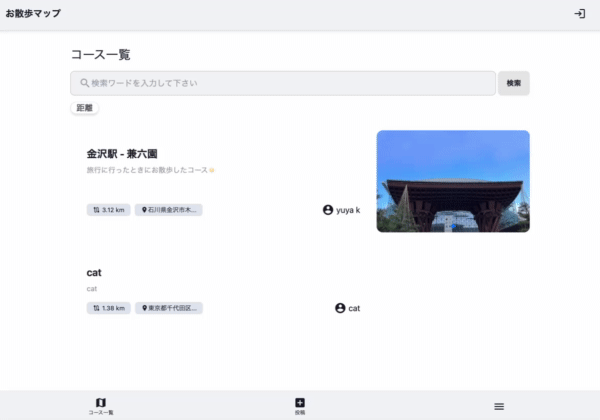Click the 石川県金沢市 location chip
Image resolution: width=600 pixels, height=420 pixels.
pos(169,210)
